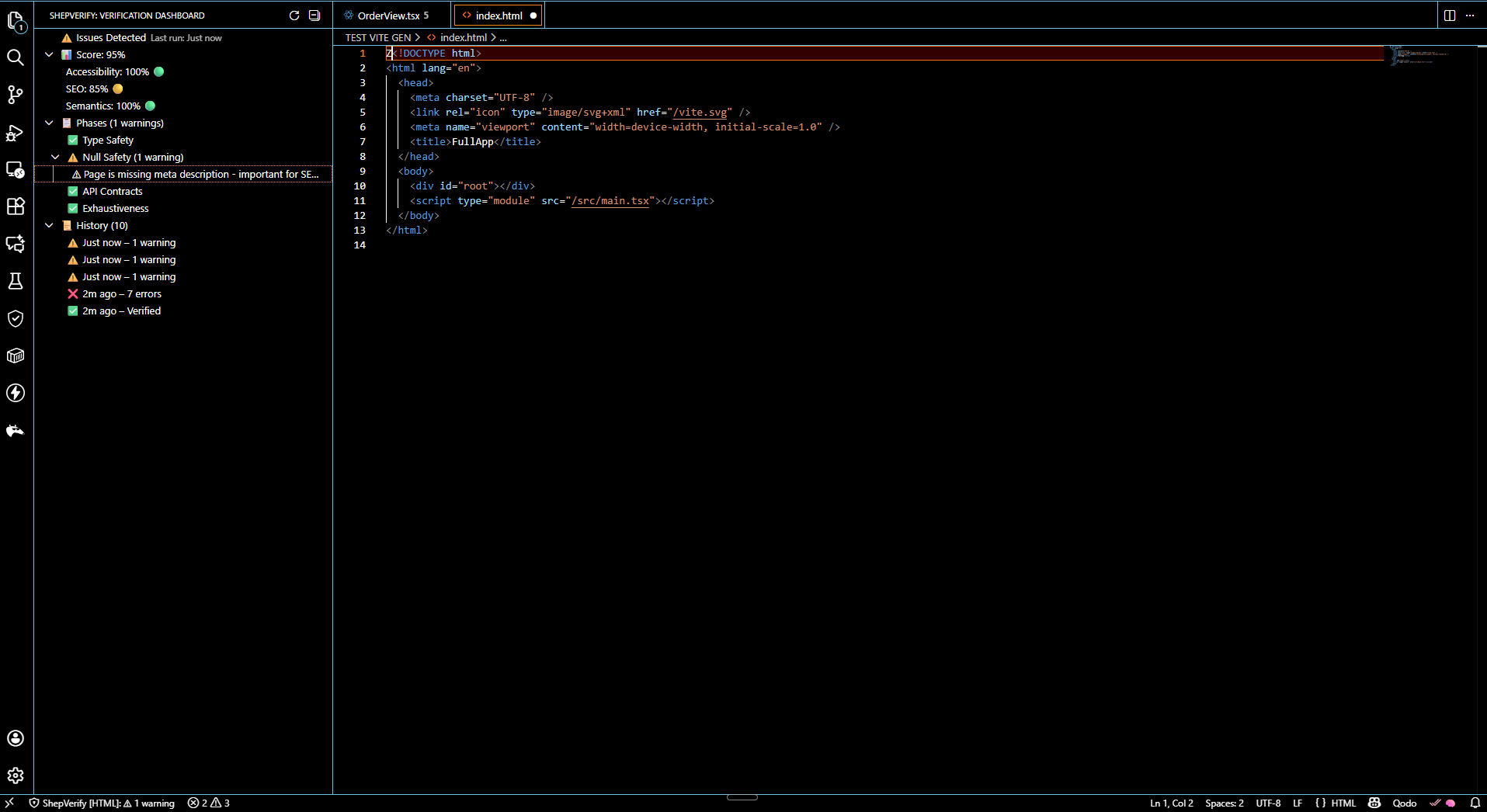This screenshot has height=812, width=1487.
Task: Collapse the History (10) section
Action: click(50, 225)
